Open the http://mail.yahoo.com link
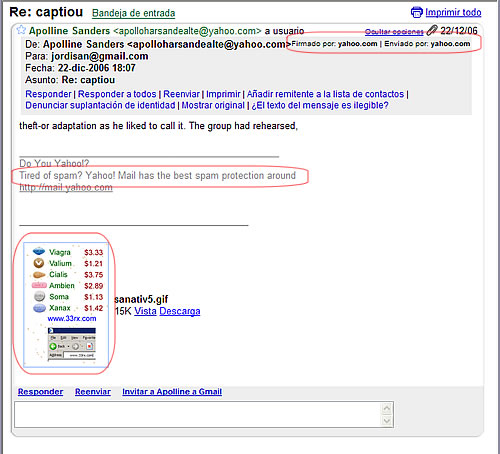 coord(66,187)
